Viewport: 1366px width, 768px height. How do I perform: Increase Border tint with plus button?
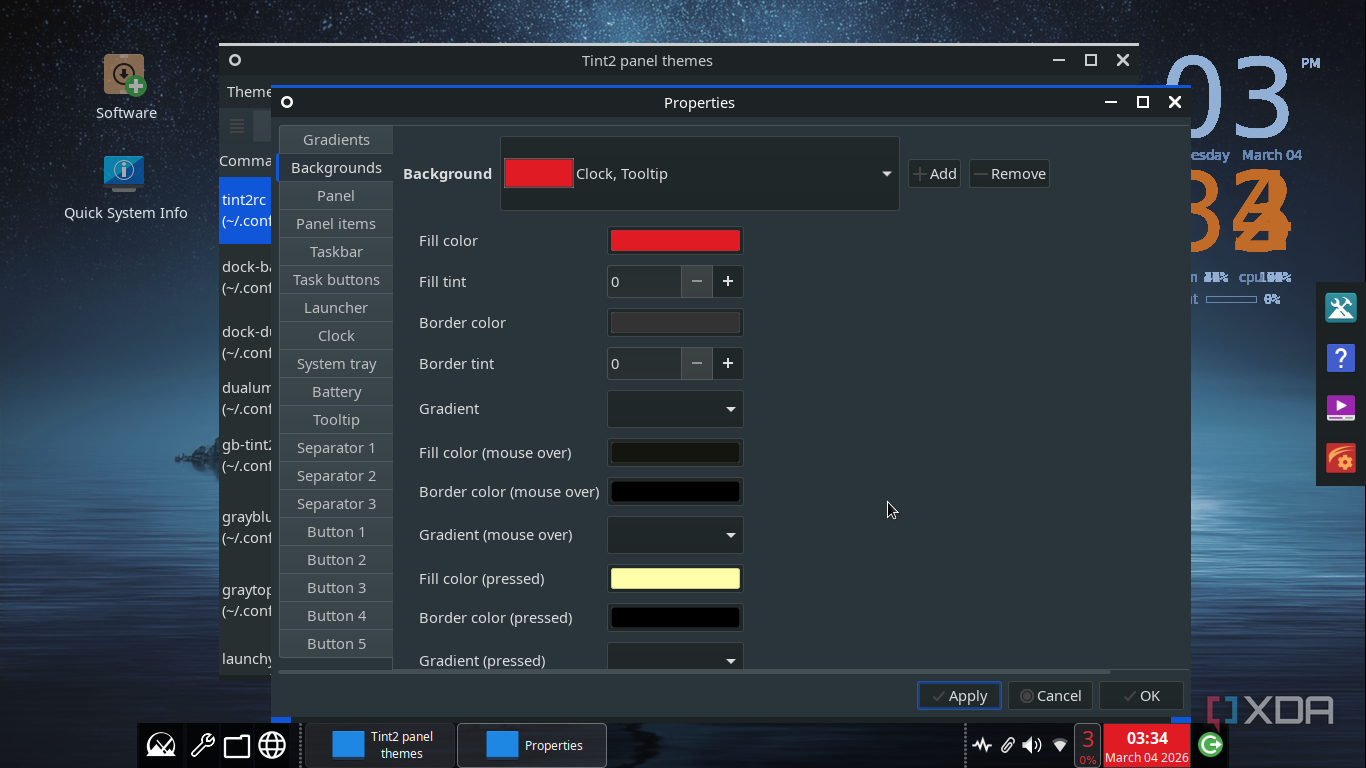pos(728,364)
